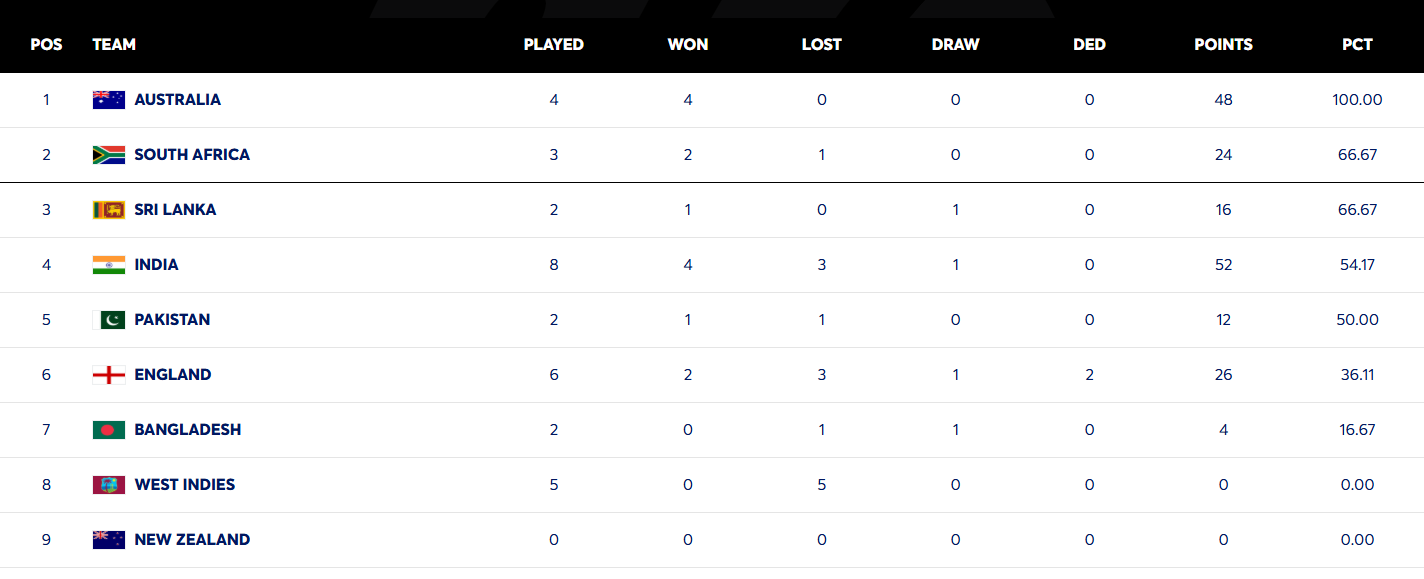Click the England flag icon
1424x579 pixels.
109,375
